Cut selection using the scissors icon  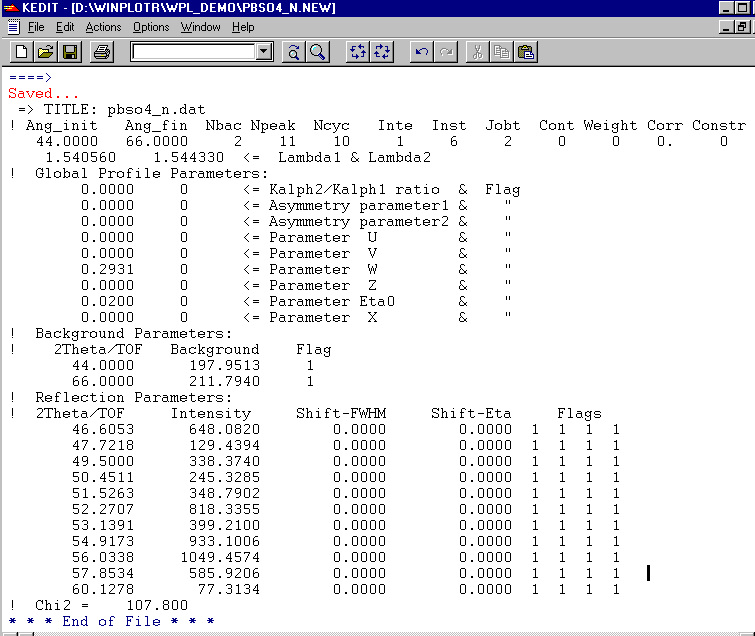[478, 52]
